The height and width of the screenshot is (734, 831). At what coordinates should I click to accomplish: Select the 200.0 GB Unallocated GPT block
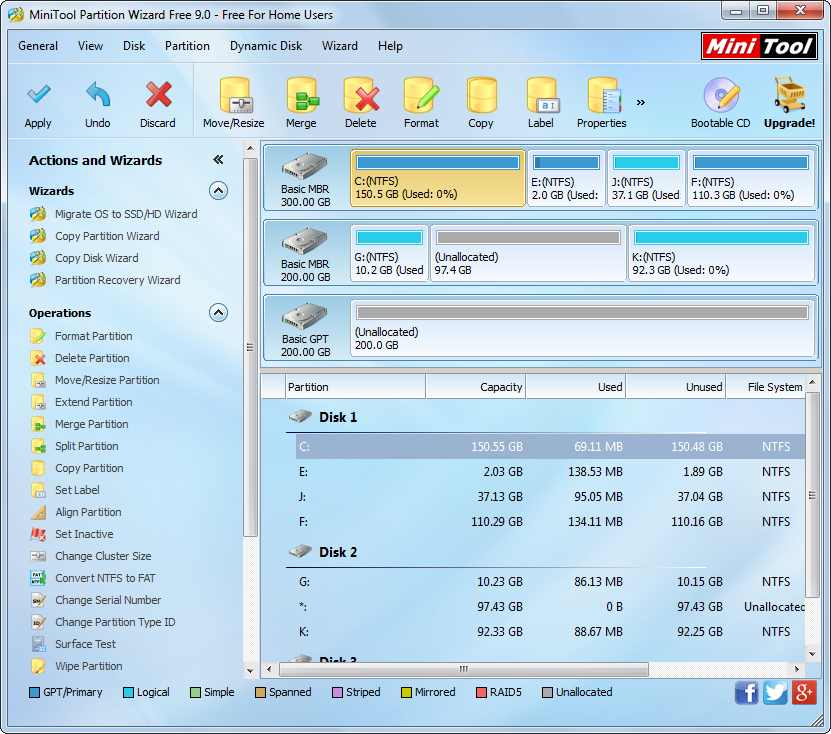(582, 328)
